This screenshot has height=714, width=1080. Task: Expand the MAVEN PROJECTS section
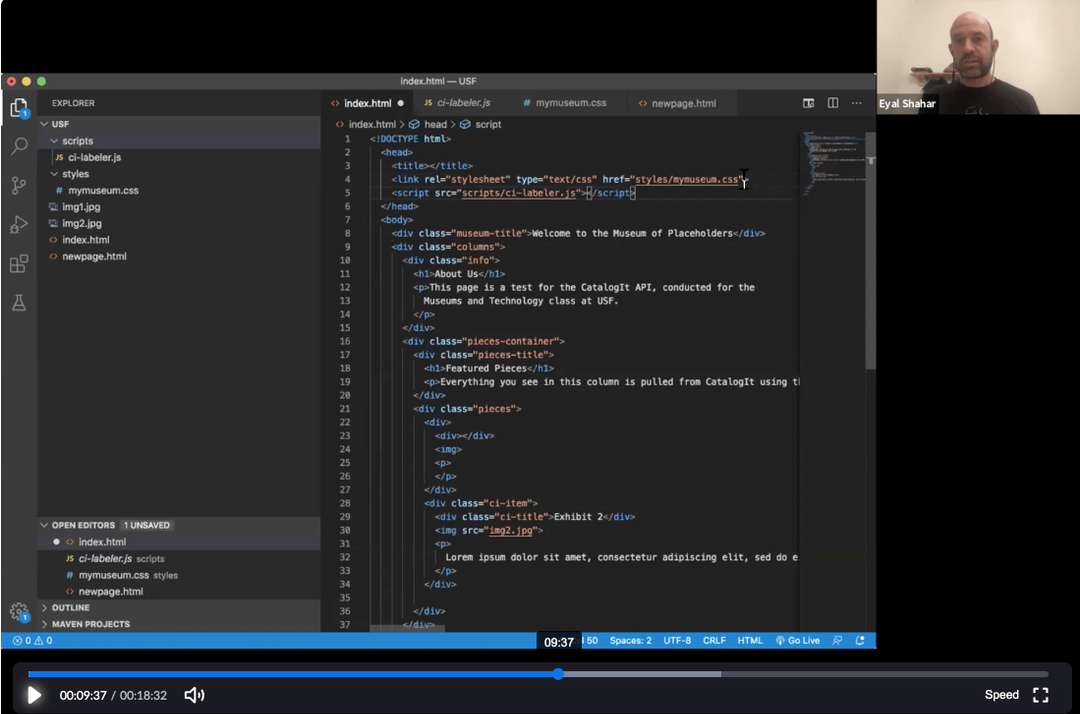click(90, 624)
